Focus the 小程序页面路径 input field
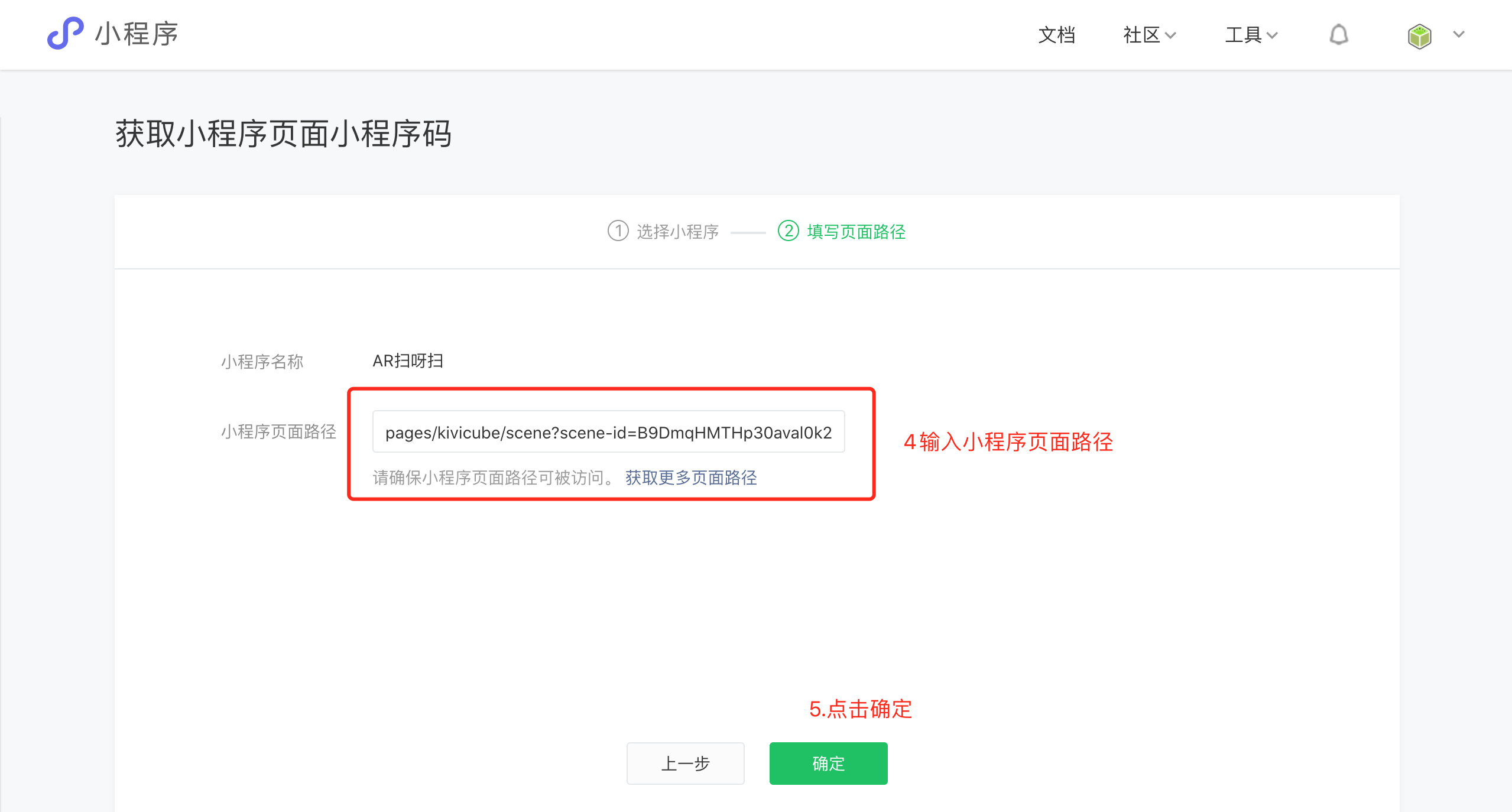Screen dimensions: 1512x812 608,432
